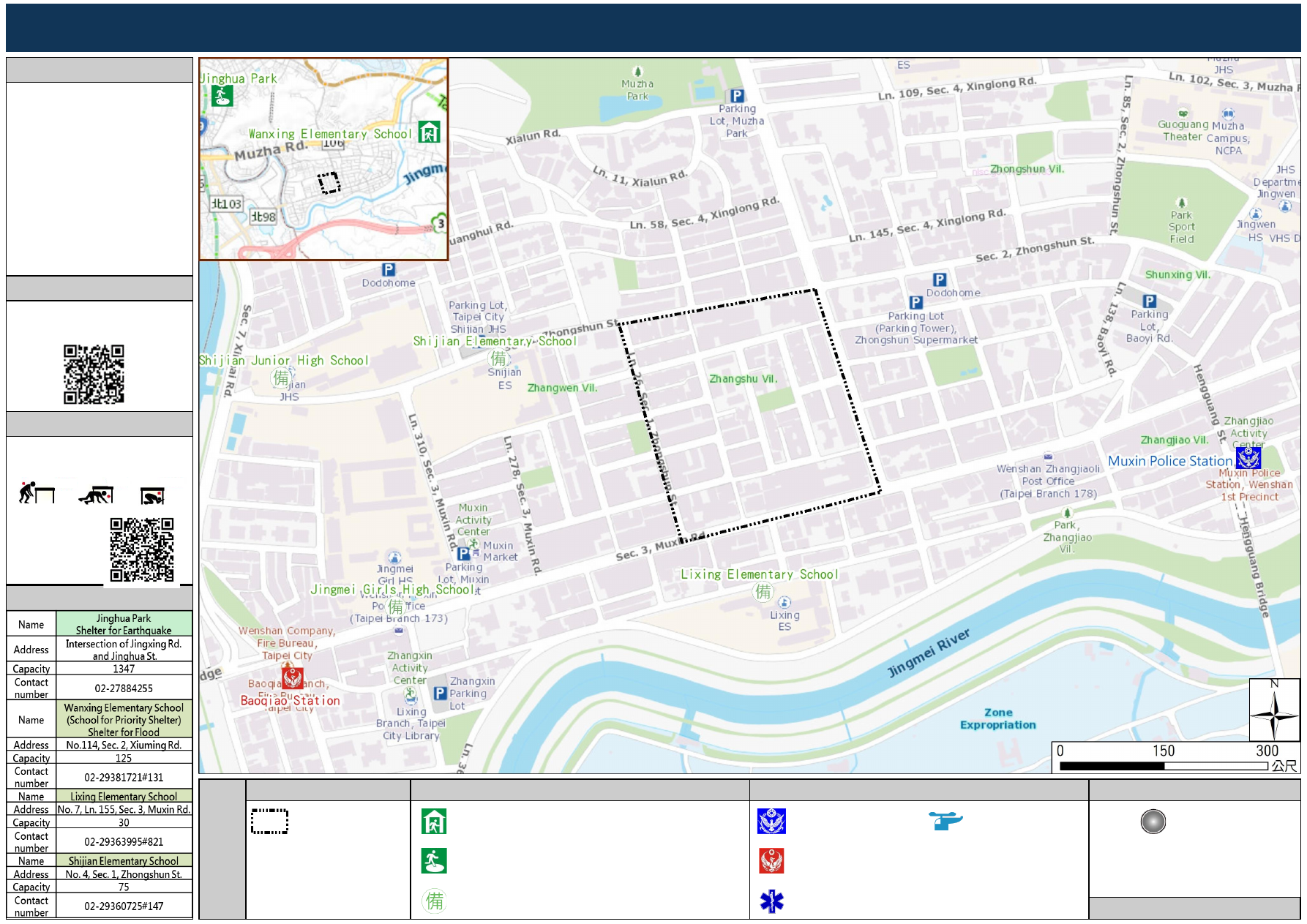Click capacity value '75'

(124, 887)
